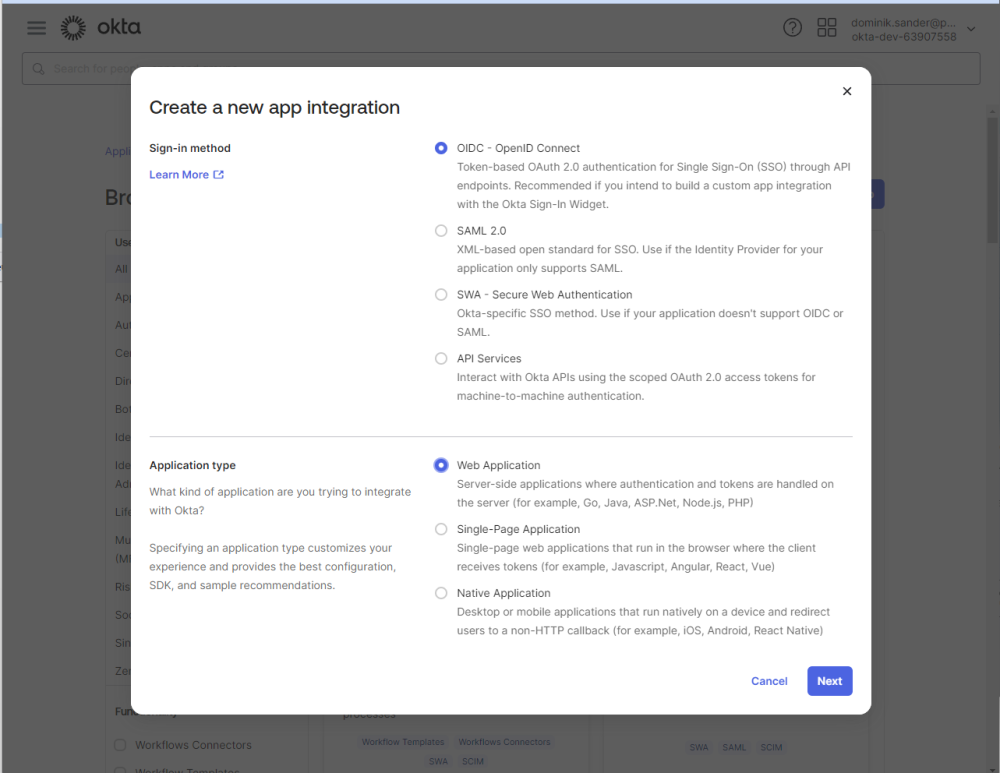Click the search magnifier icon
This screenshot has width=1000, height=773.
39,69
